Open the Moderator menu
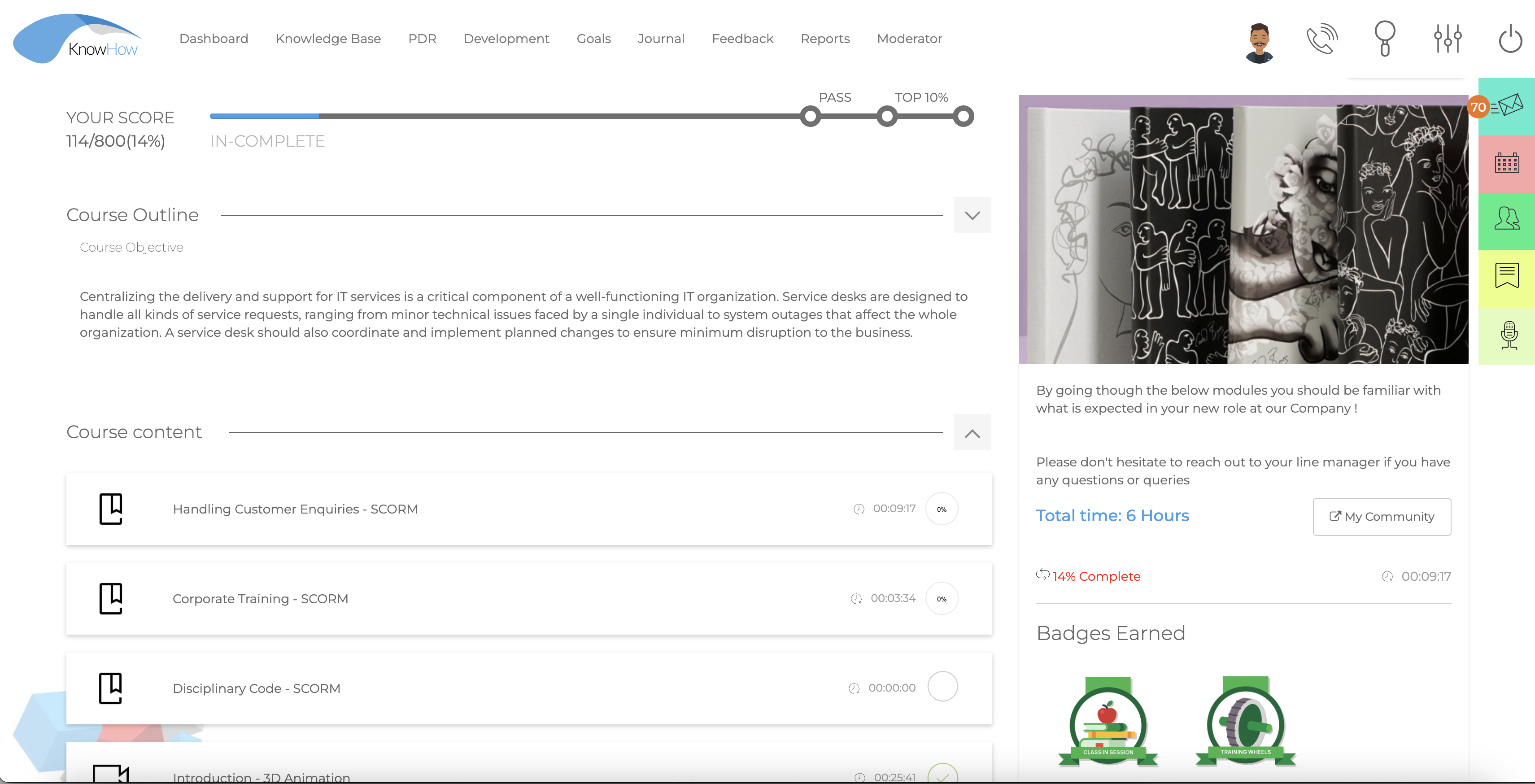Screen dimensions: 1535x784 tap(909, 39)
